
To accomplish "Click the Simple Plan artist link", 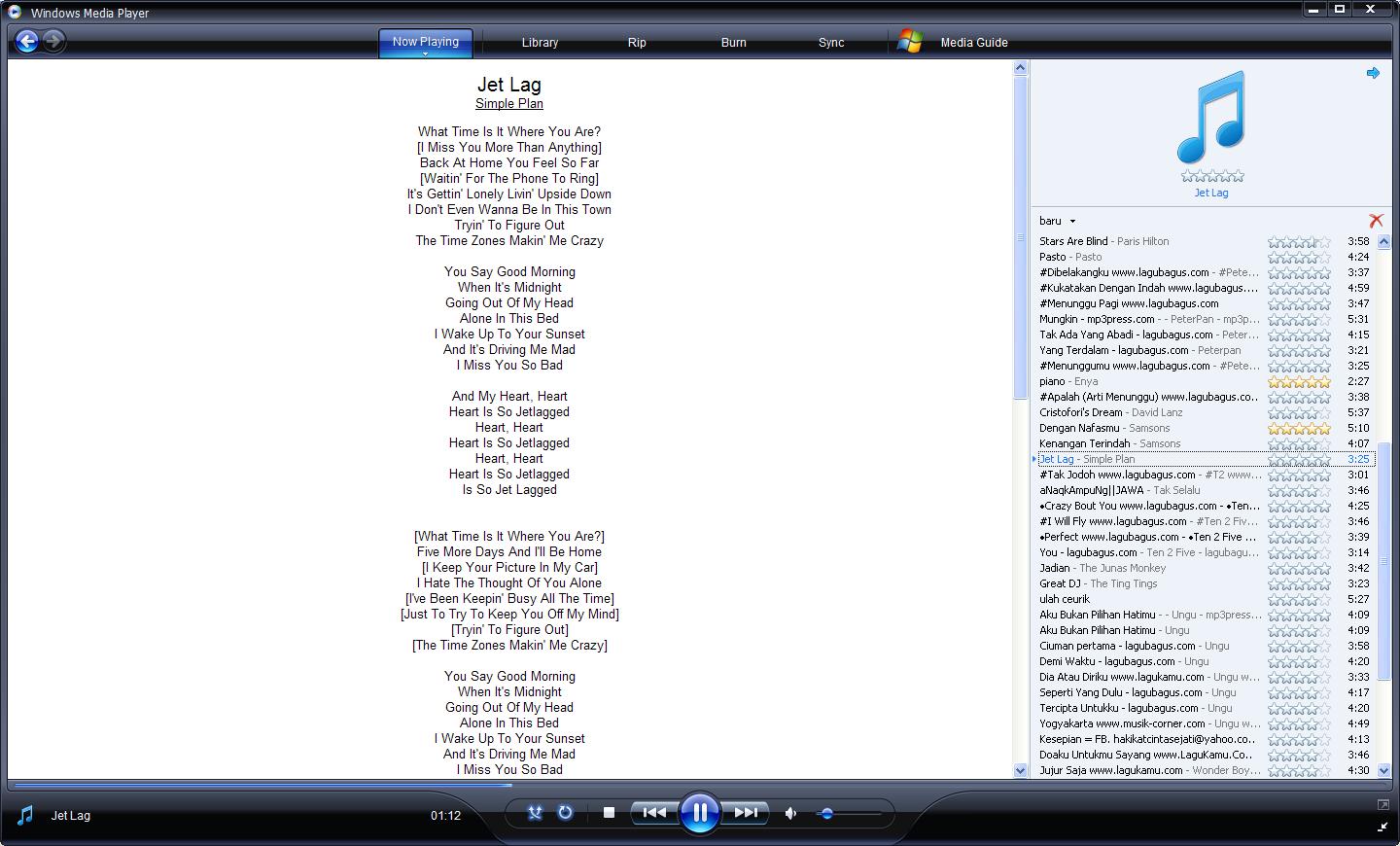I will pyautogui.click(x=509, y=104).
